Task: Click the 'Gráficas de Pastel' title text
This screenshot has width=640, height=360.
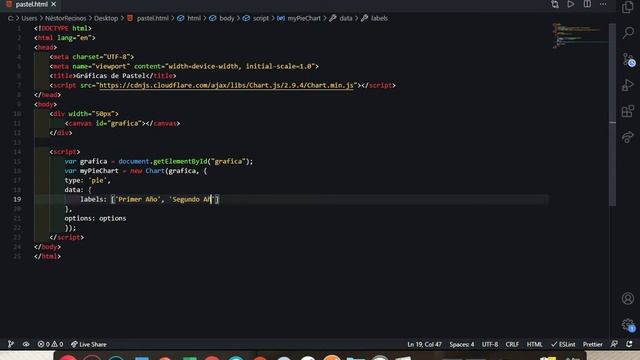Action: [111, 76]
